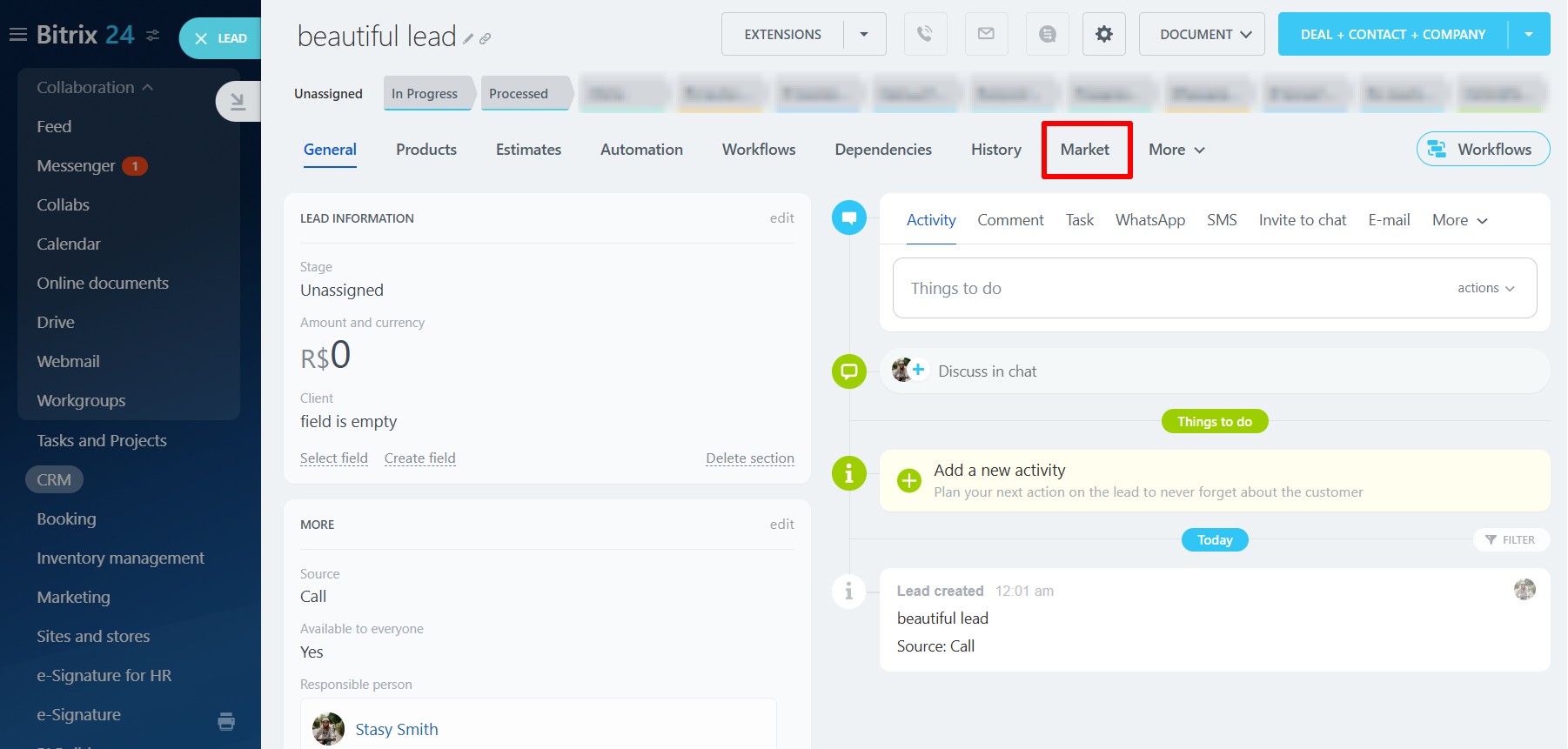The height and width of the screenshot is (749, 1568).
Task: Click pencil icon to rename lead title
Action: (468, 39)
